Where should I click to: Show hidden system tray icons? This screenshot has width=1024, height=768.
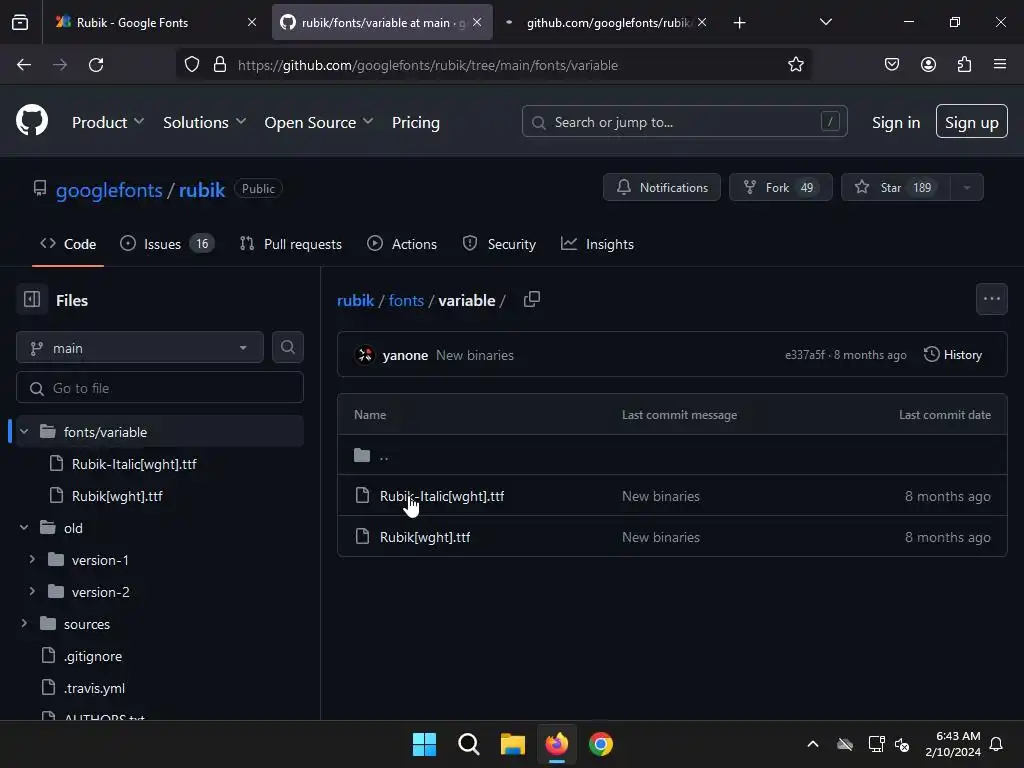(812, 744)
